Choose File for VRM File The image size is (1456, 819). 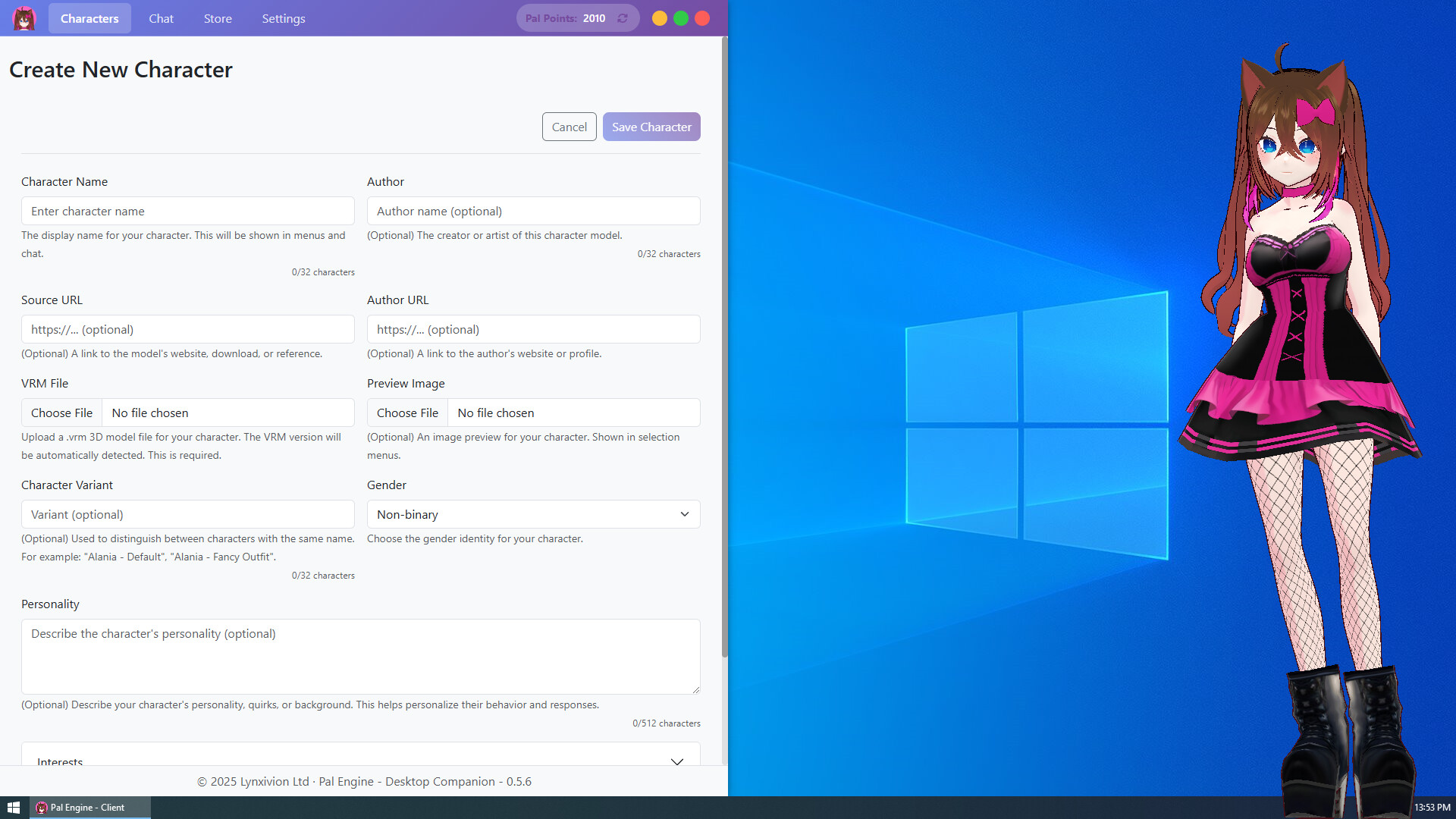[61, 413]
